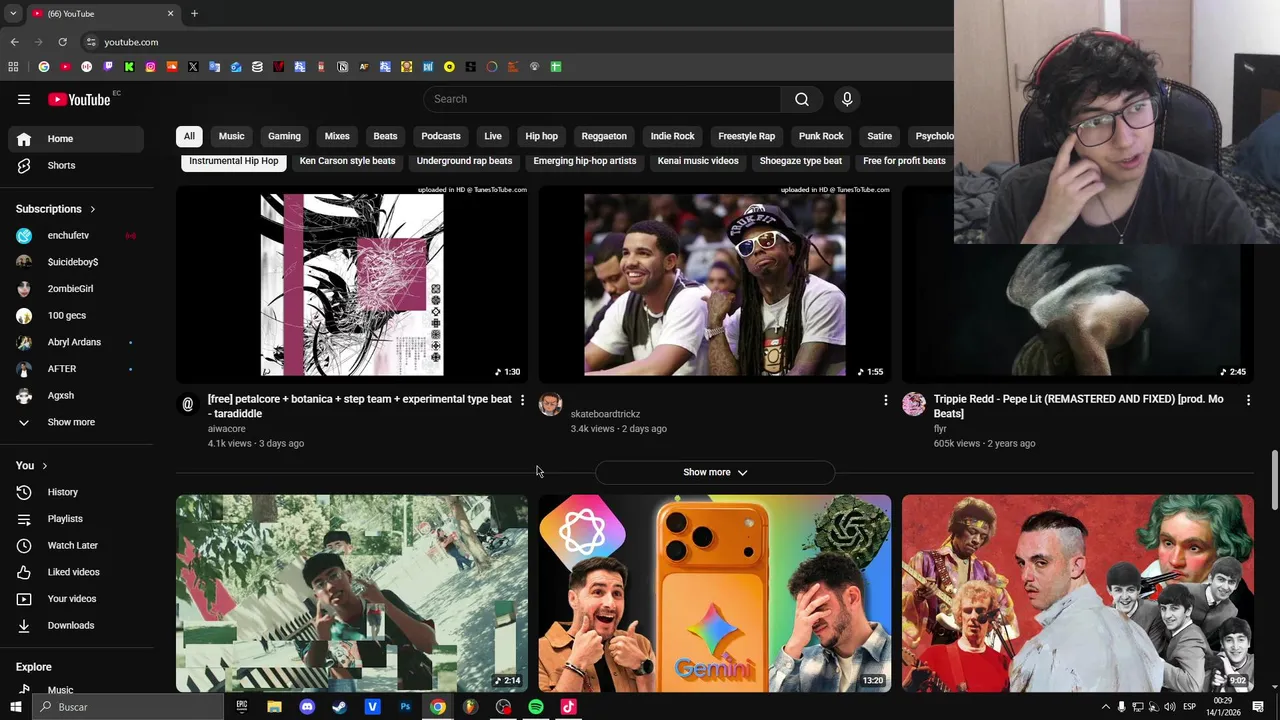This screenshot has width=1280, height=720.
Task: Open options for Trippie Redd Pepe Lit video
Action: [1248, 400]
